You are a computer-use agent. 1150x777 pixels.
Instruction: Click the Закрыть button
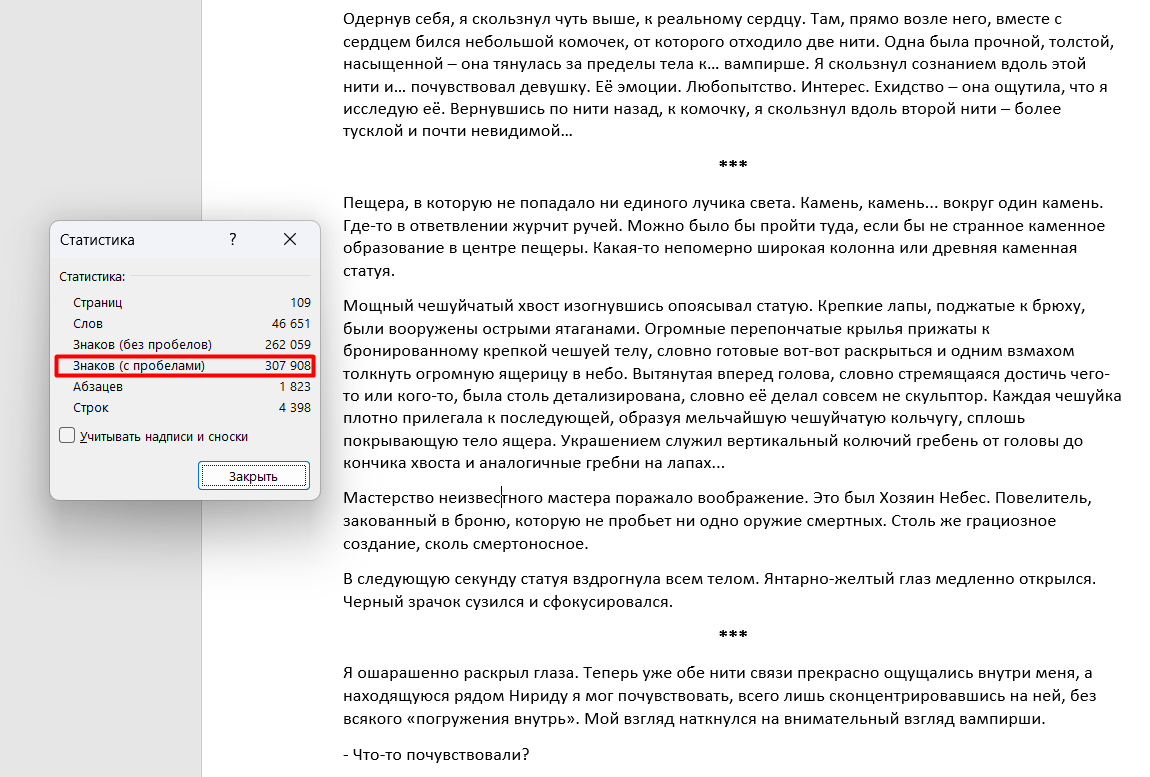[254, 476]
